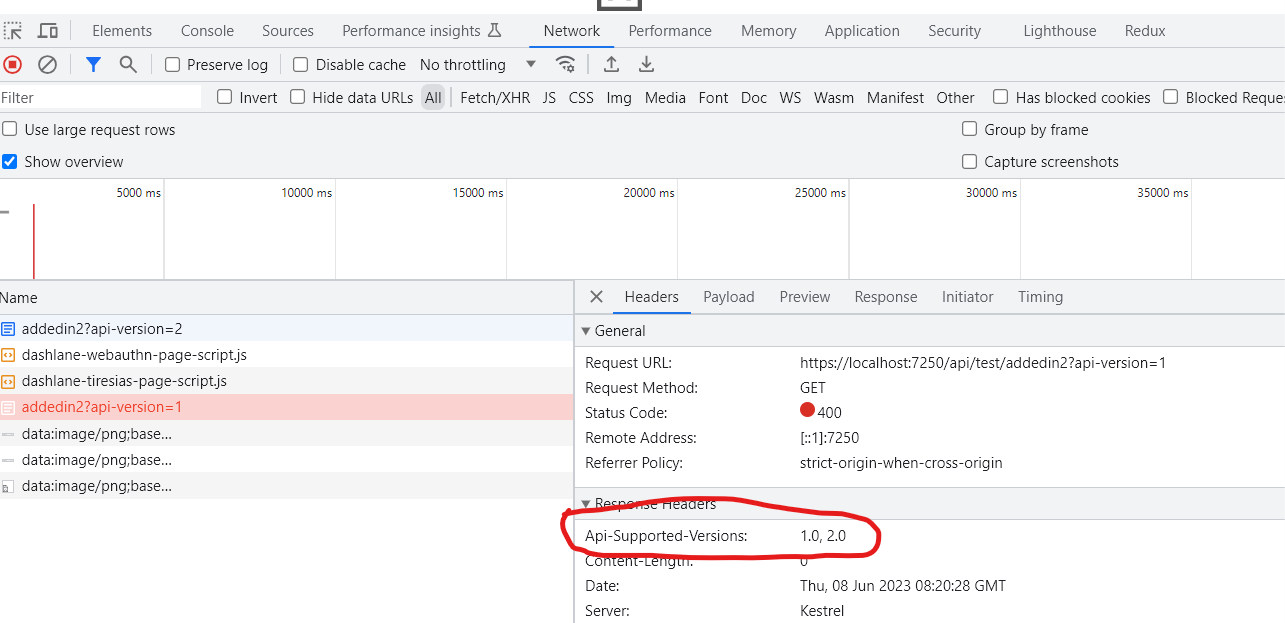This screenshot has height=623, width=1285.
Task: Collapse the Response Headers section
Action: click(586, 503)
